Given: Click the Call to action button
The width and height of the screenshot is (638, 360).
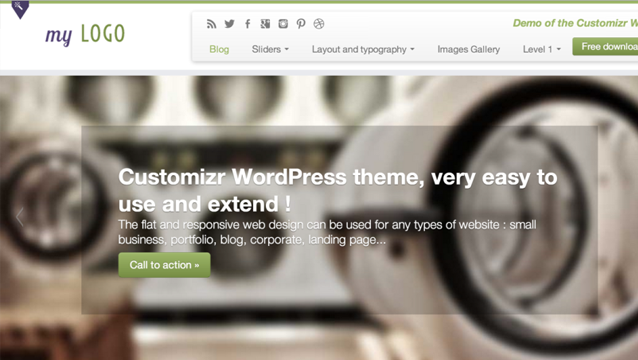Looking at the screenshot, I should 164,265.
